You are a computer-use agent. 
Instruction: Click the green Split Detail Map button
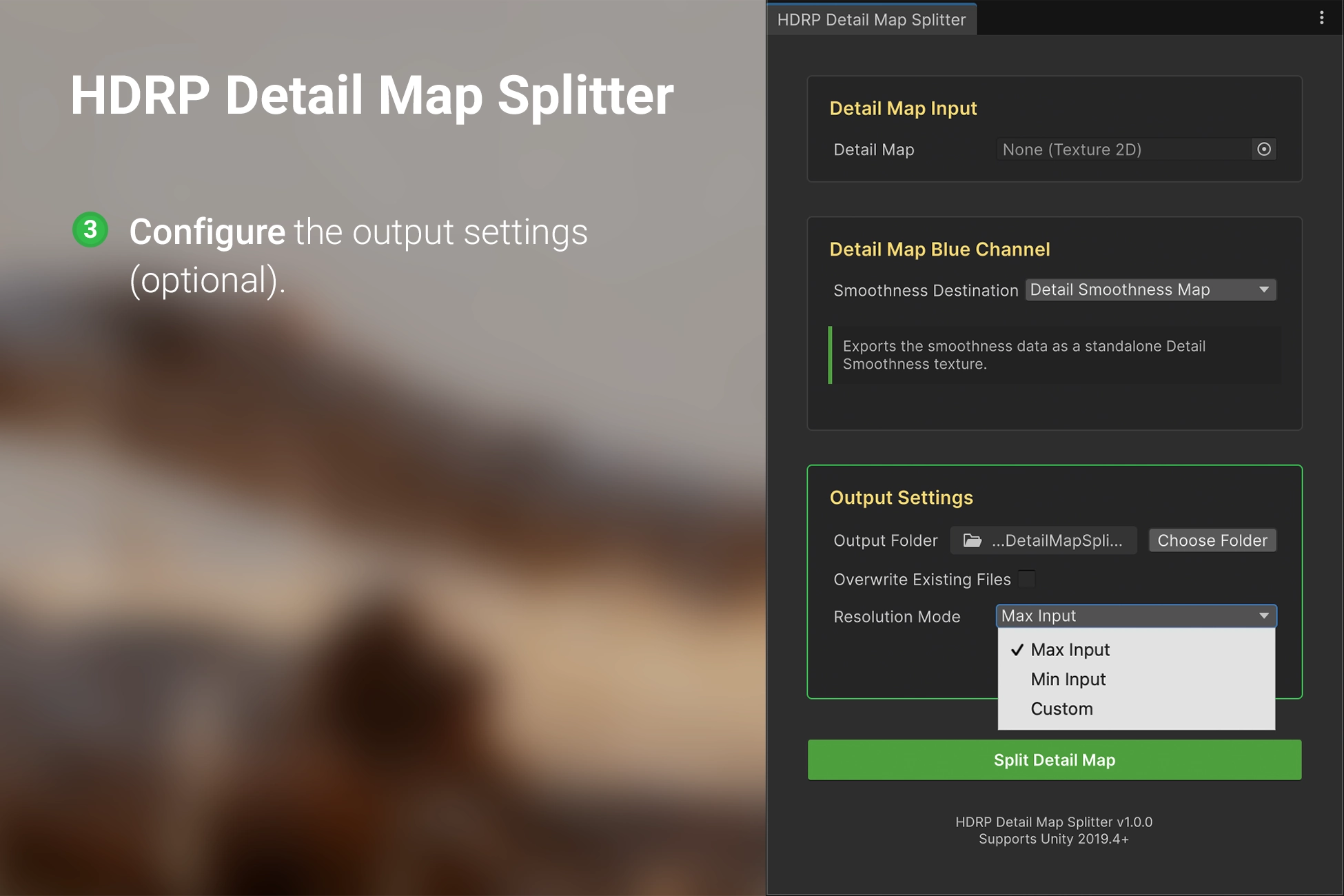pyautogui.click(x=1054, y=760)
